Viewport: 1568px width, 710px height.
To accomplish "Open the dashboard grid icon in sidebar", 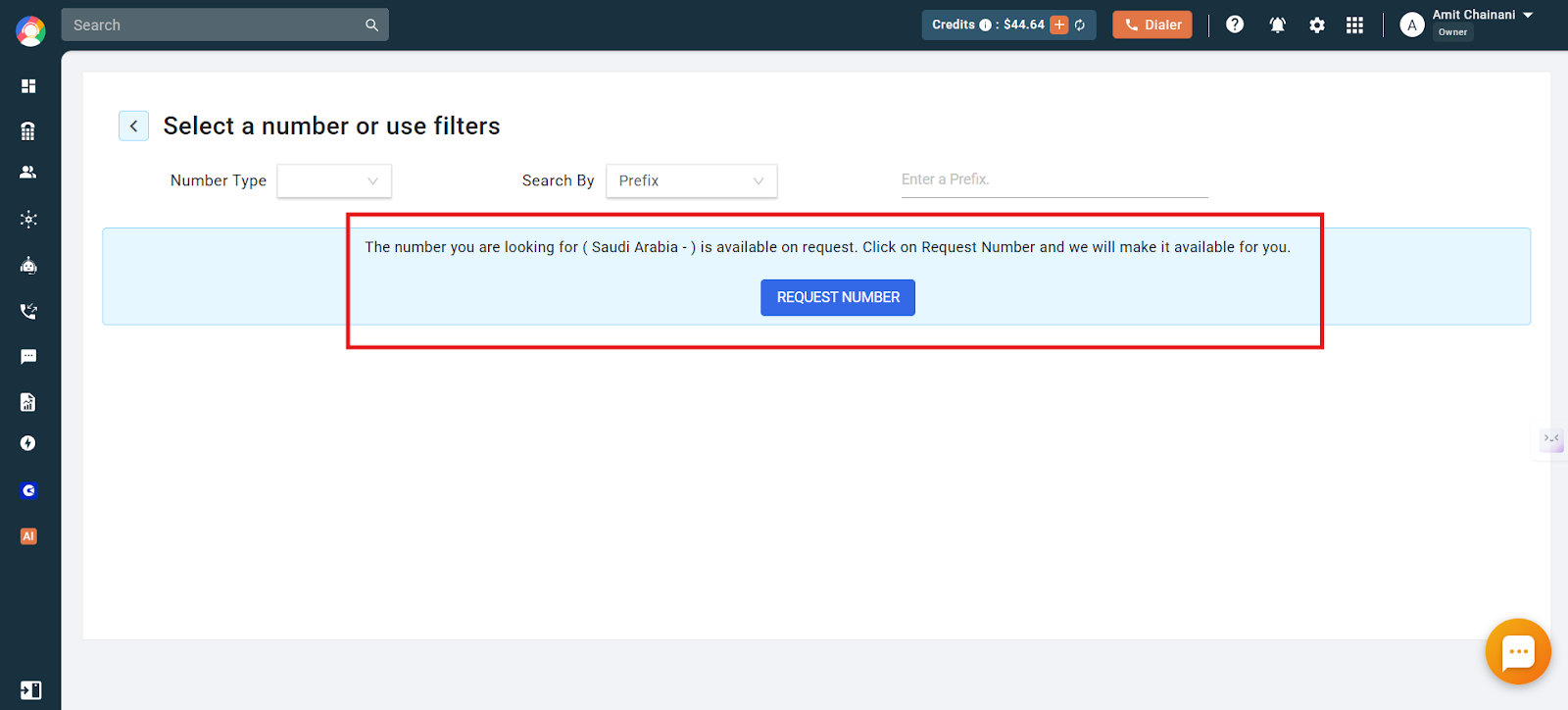I will 28,86.
